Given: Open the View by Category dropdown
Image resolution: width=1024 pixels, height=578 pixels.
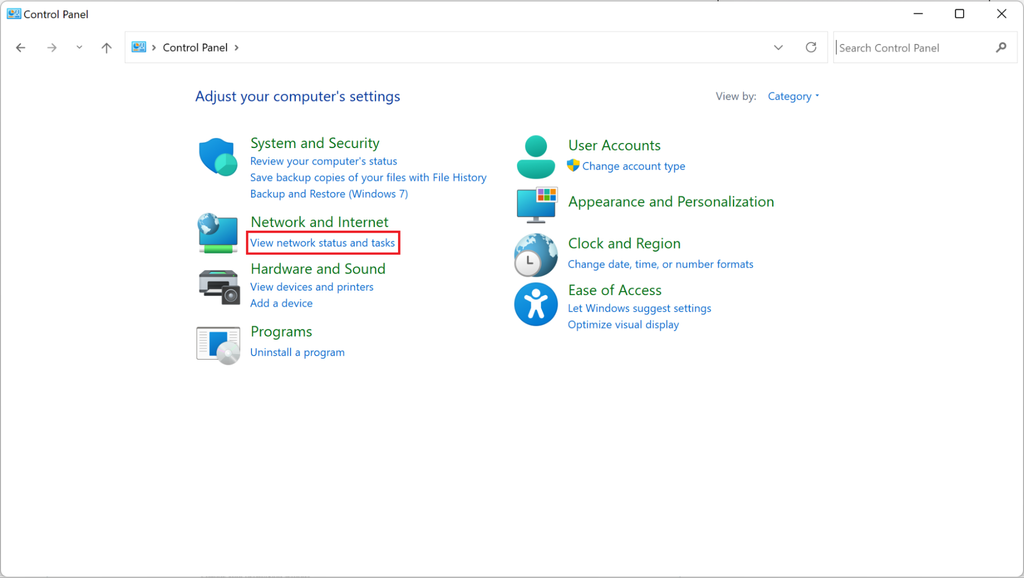Looking at the screenshot, I should coord(793,96).
